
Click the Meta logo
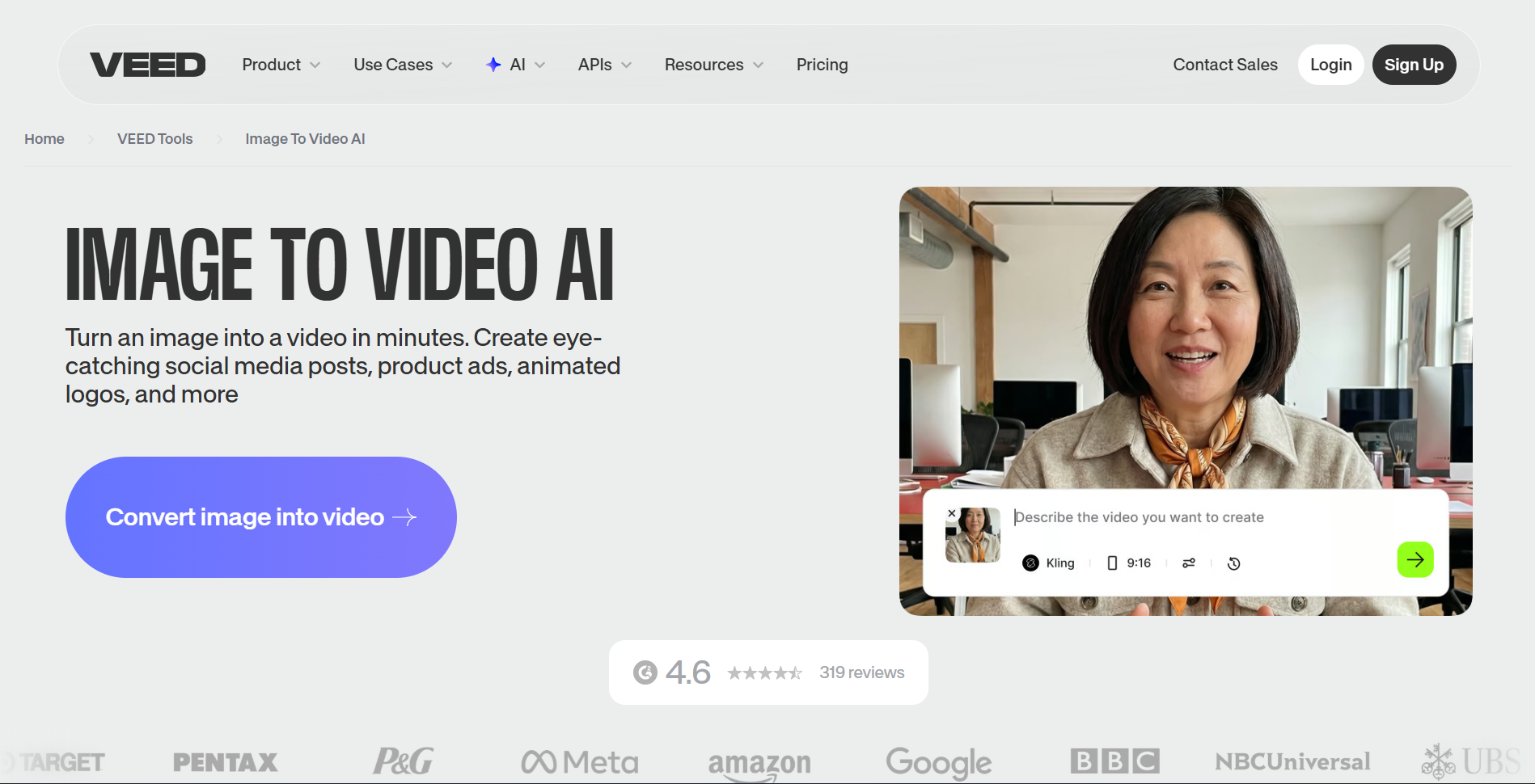(x=580, y=762)
